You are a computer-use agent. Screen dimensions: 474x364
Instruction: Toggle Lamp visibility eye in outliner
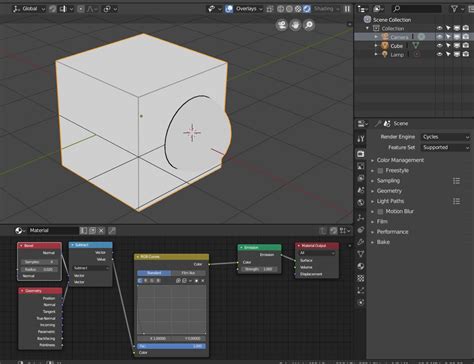click(x=439, y=54)
